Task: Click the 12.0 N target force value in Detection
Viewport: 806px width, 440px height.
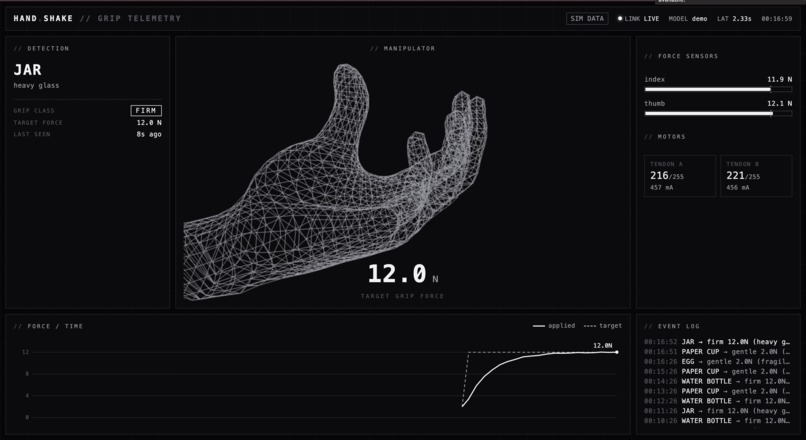Action: click(149, 122)
